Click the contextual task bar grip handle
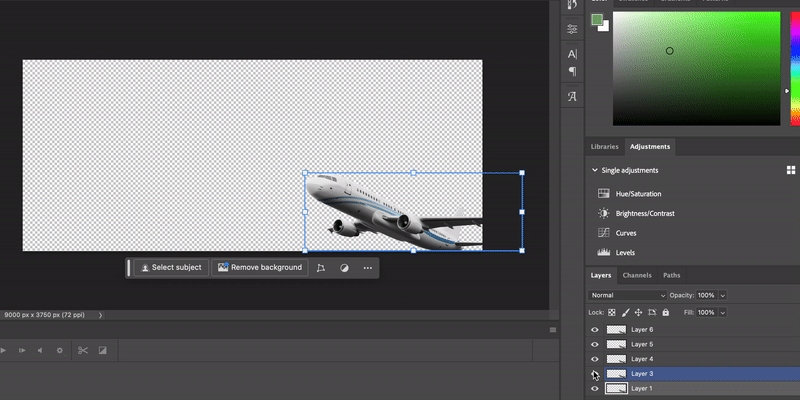This screenshot has width=800, height=400. click(x=129, y=268)
